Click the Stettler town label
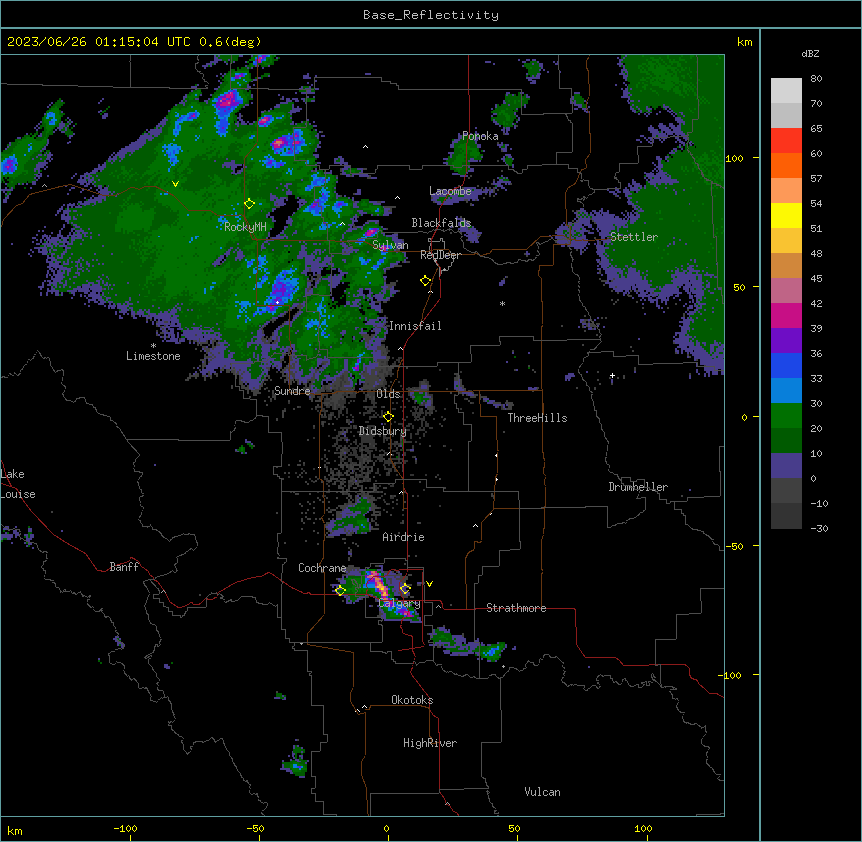This screenshot has height=842, width=862. pos(634,237)
